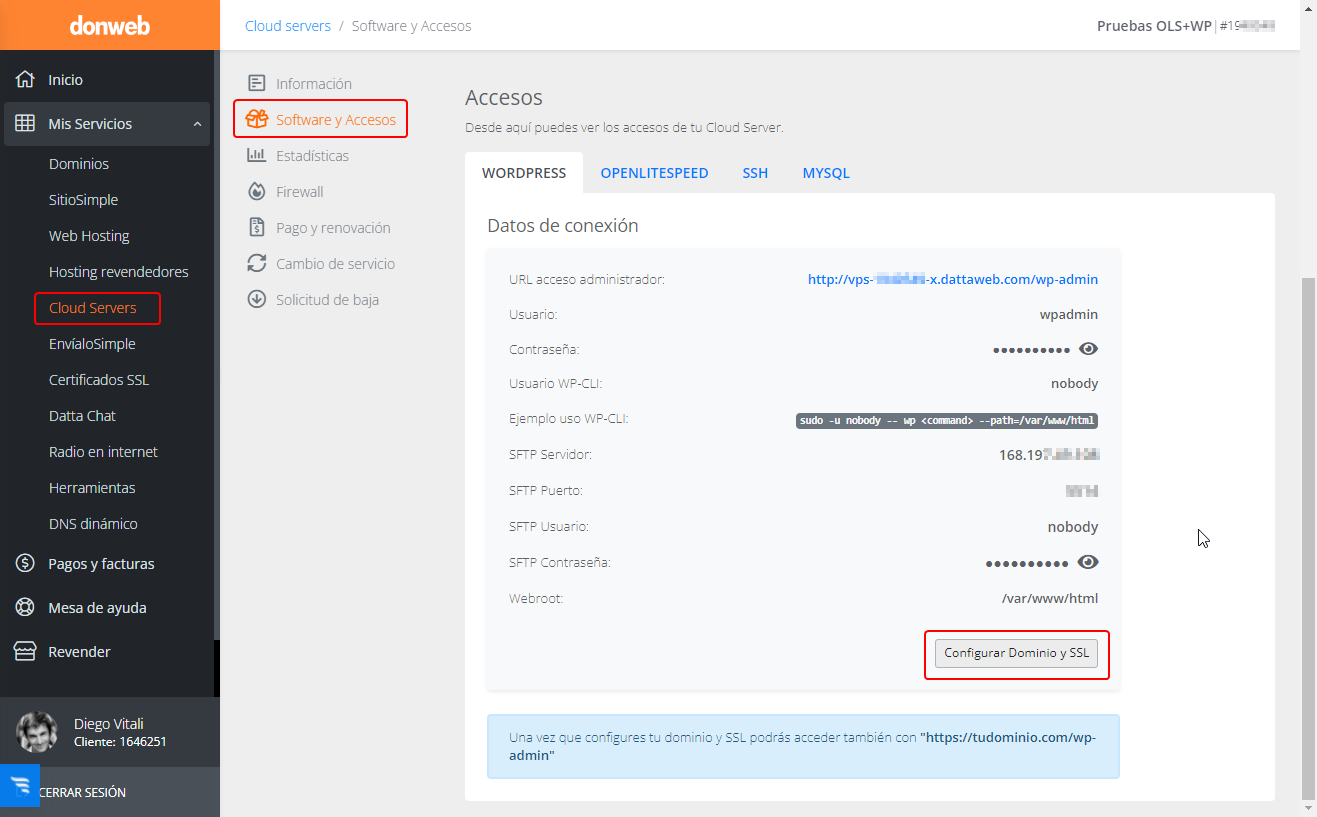Click the /var/www/html Webroot value
This screenshot has height=817, width=1317.
click(x=1050, y=599)
